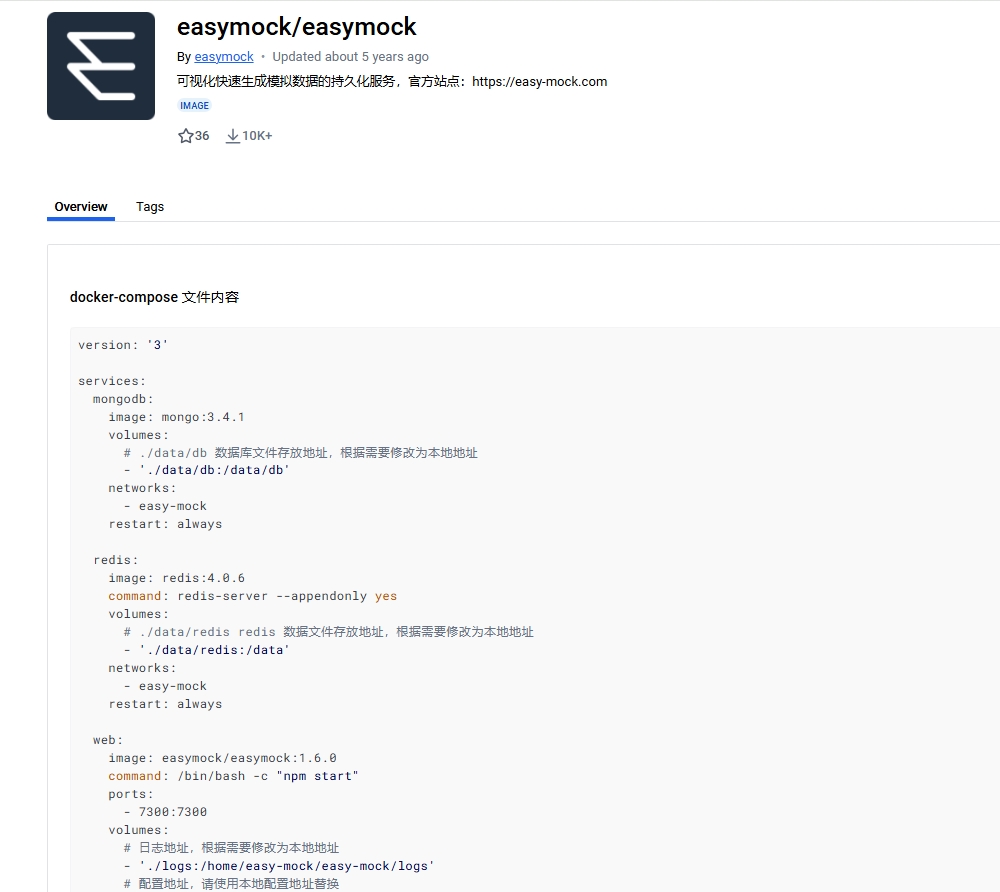This screenshot has height=892, width=1000.
Task: Select the Overview tab
Action: [x=81, y=207]
